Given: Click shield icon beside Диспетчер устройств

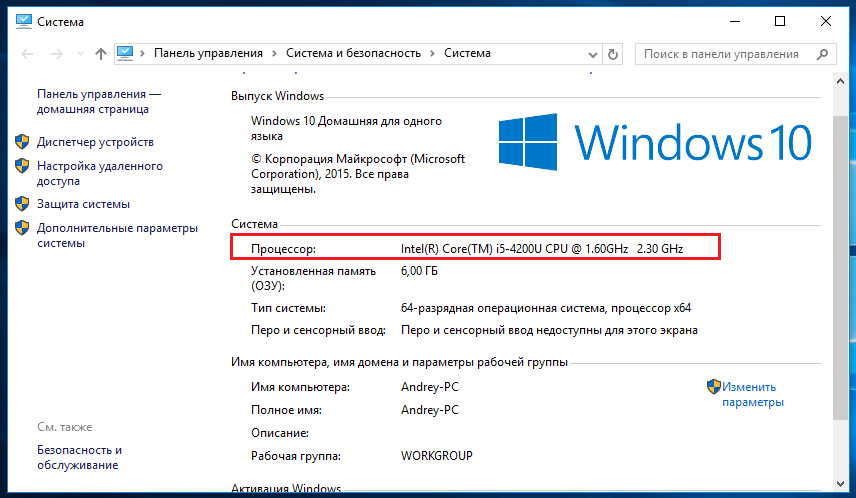Looking at the screenshot, I should coord(22,141).
